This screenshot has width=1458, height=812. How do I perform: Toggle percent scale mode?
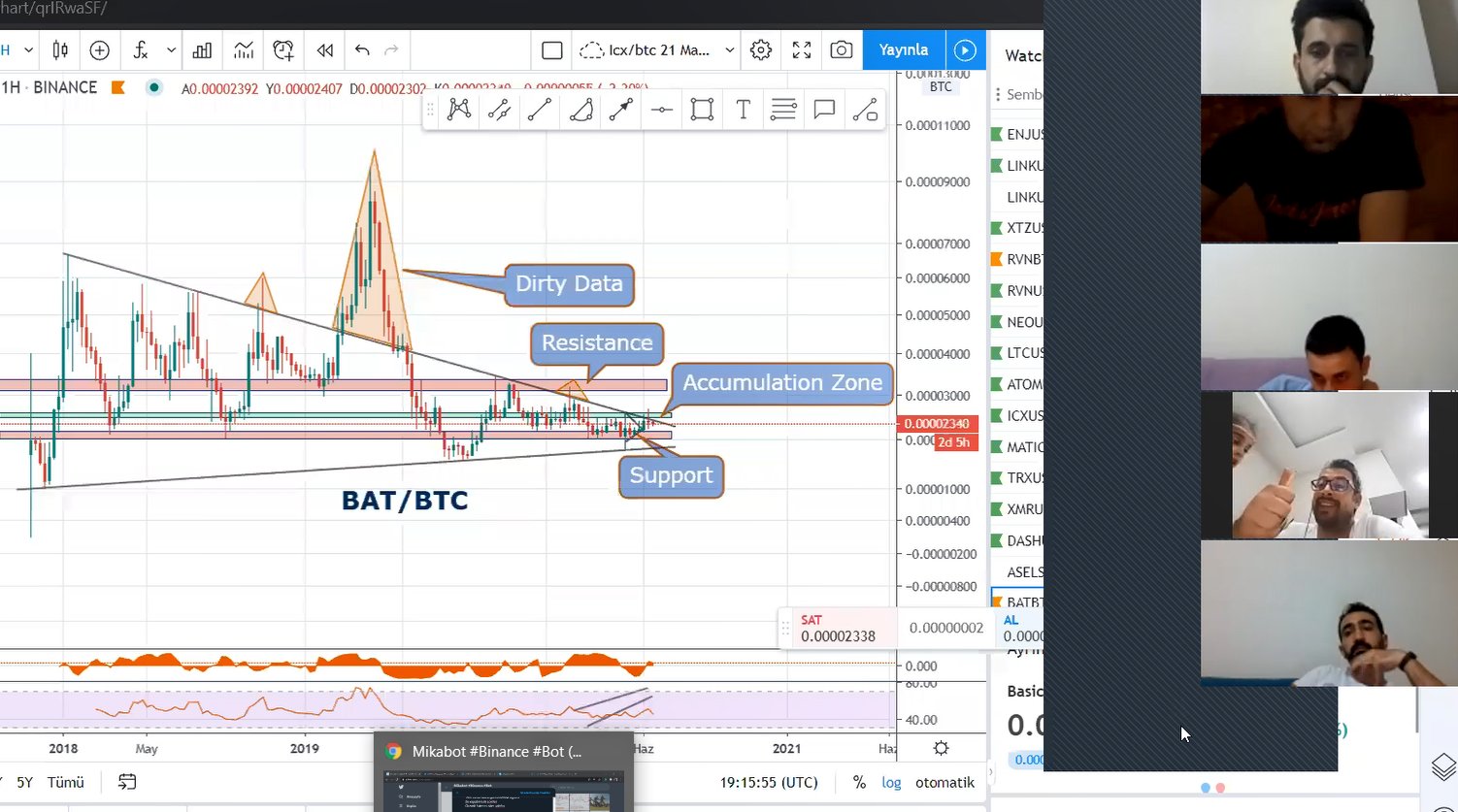859,782
